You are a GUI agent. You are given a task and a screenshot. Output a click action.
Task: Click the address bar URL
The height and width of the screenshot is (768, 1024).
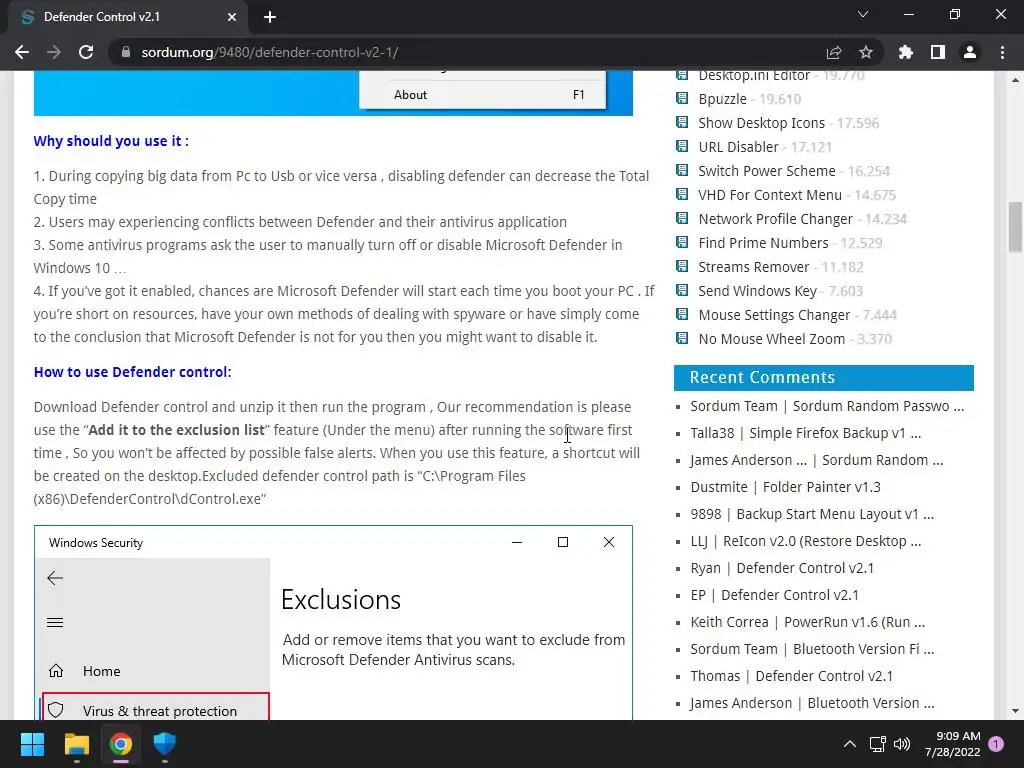click(270, 52)
